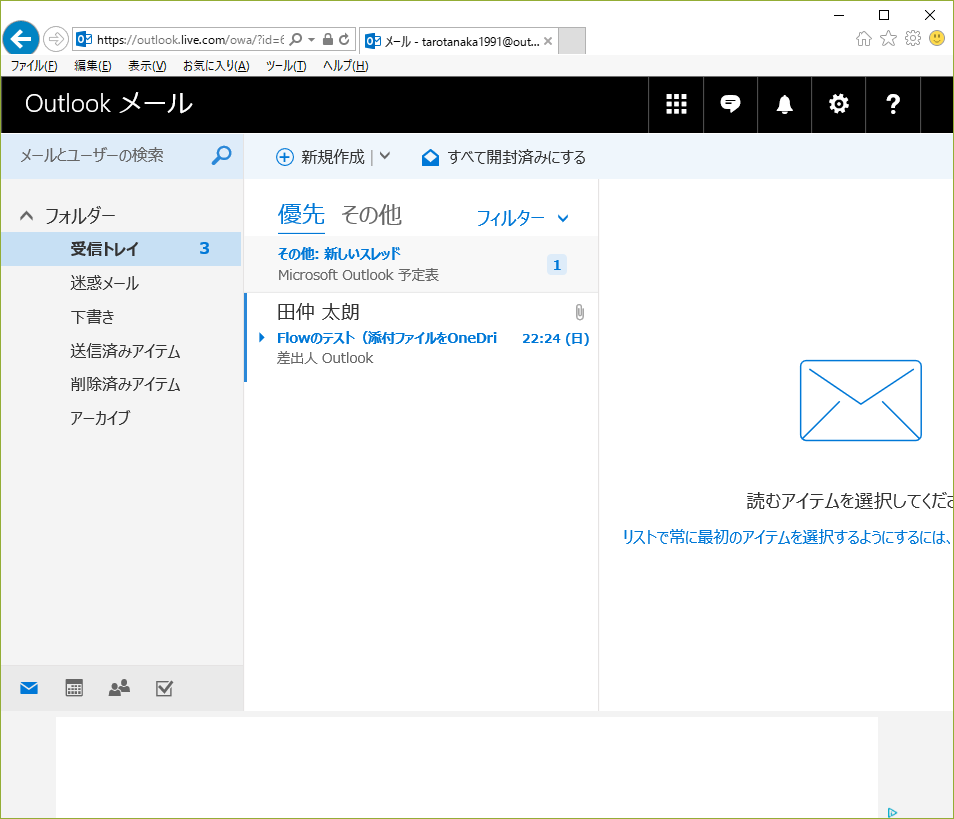This screenshot has height=819, width=954.
Task: Click すべて開封済みにする button
Action: pos(504,157)
